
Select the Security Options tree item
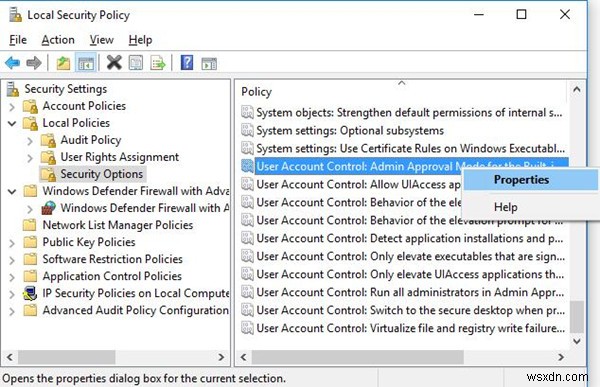pyautogui.click(x=101, y=174)
